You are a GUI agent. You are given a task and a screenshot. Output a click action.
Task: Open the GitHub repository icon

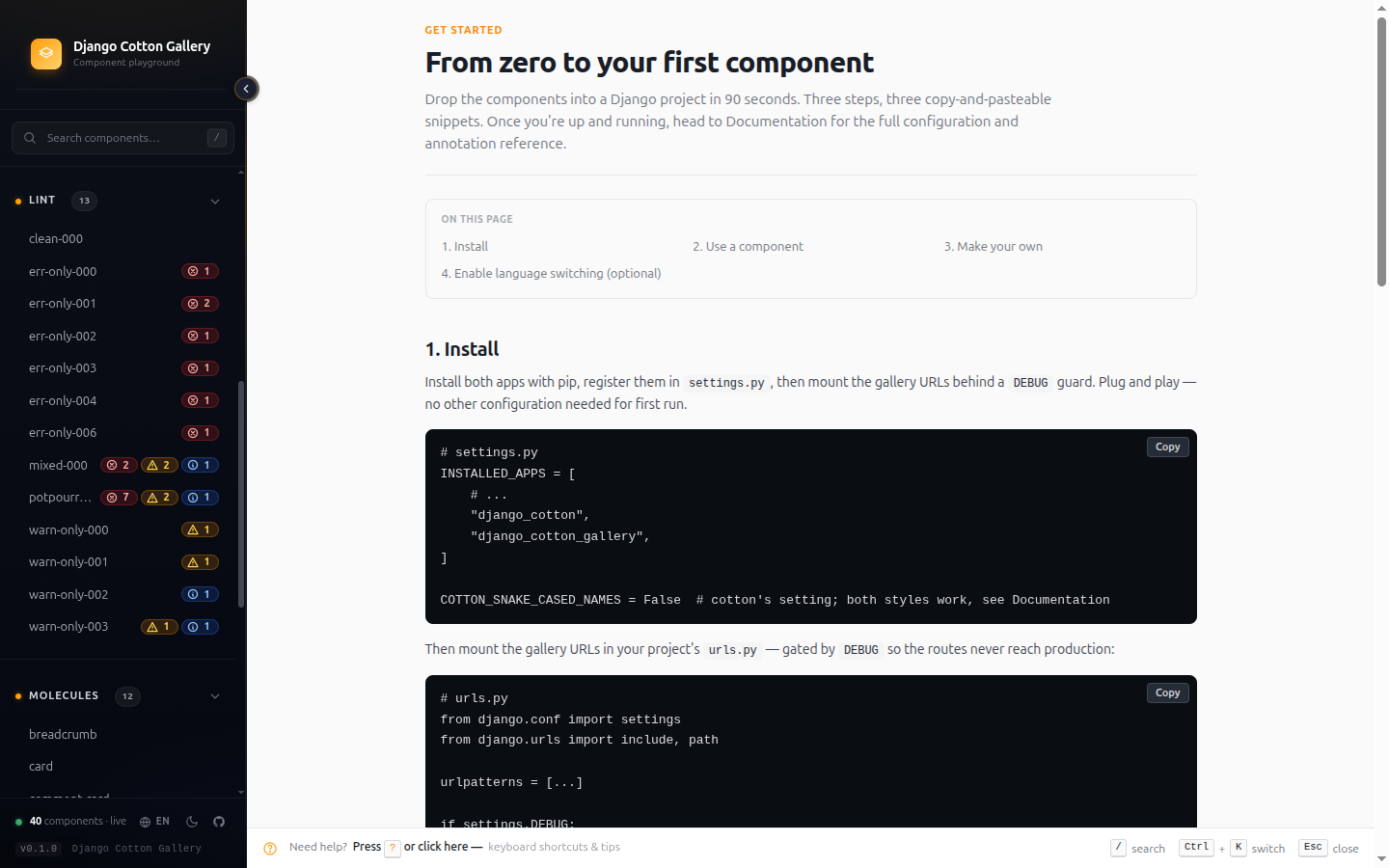click(x=219, y=822)
